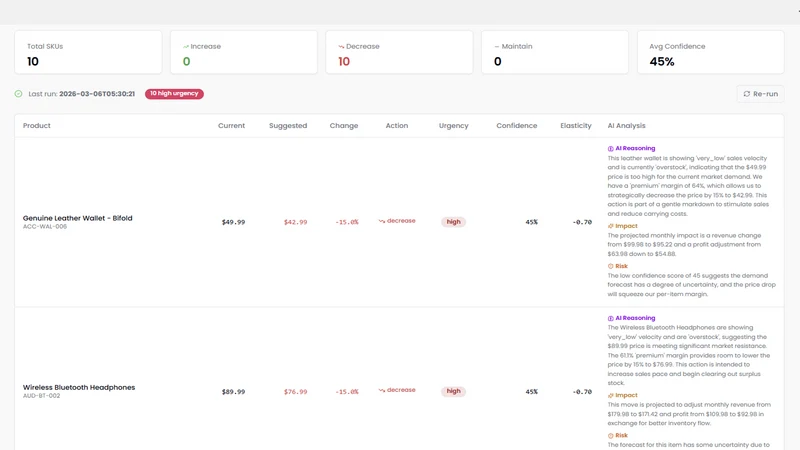Click the wallet row Impact icon
This screenshot has height=450, width=800.
pyautogui.click(x=610, y=226)
